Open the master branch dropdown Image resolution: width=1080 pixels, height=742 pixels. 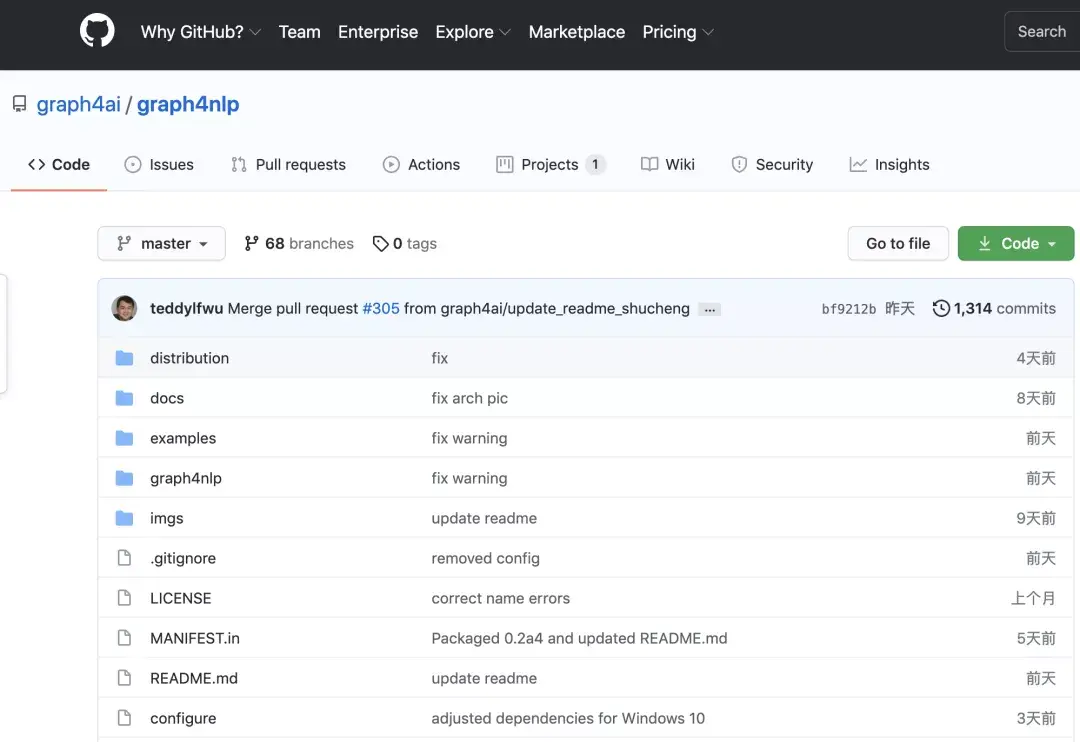coord(161,243)
